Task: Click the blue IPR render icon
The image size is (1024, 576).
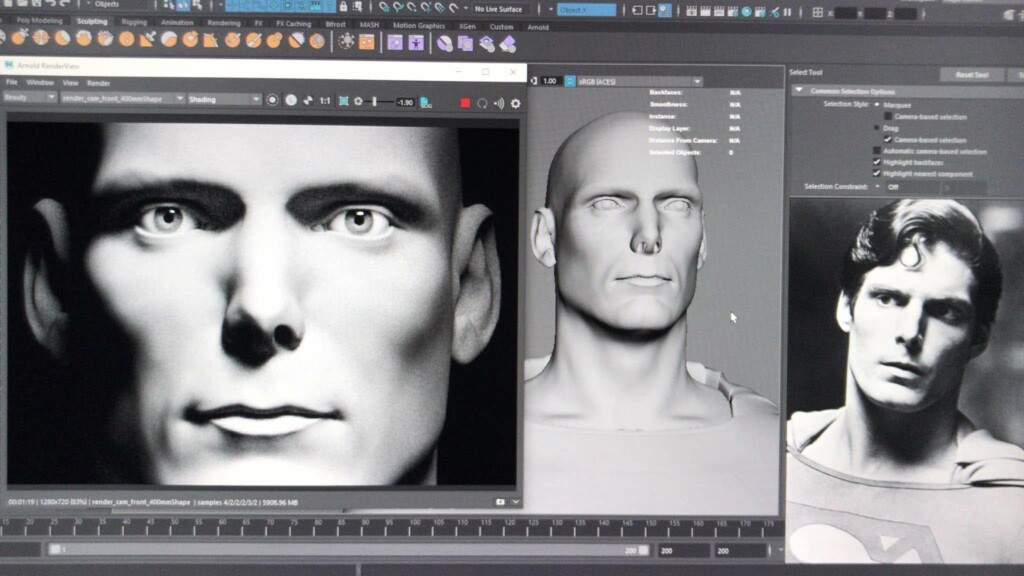Action: click(x=746, y=12)
